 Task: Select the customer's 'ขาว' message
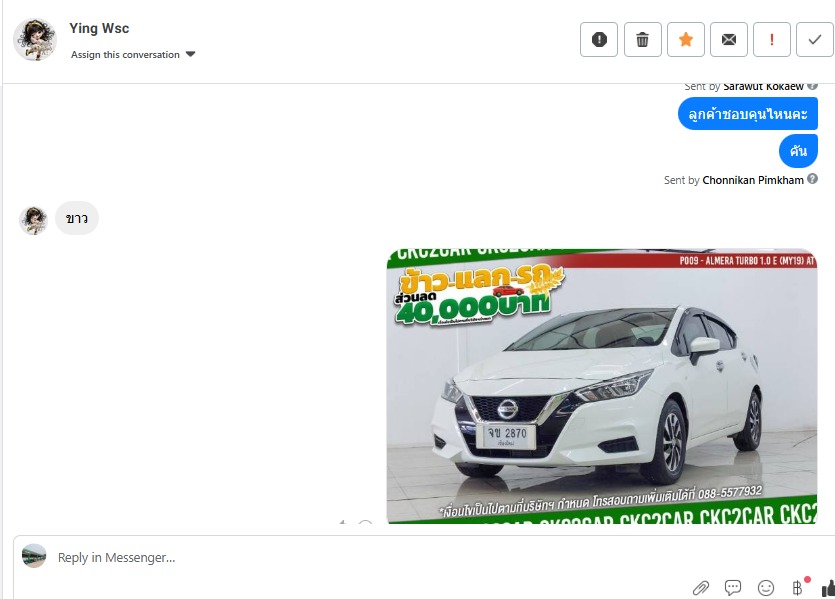pyautogui.click(x=77, y=218)
